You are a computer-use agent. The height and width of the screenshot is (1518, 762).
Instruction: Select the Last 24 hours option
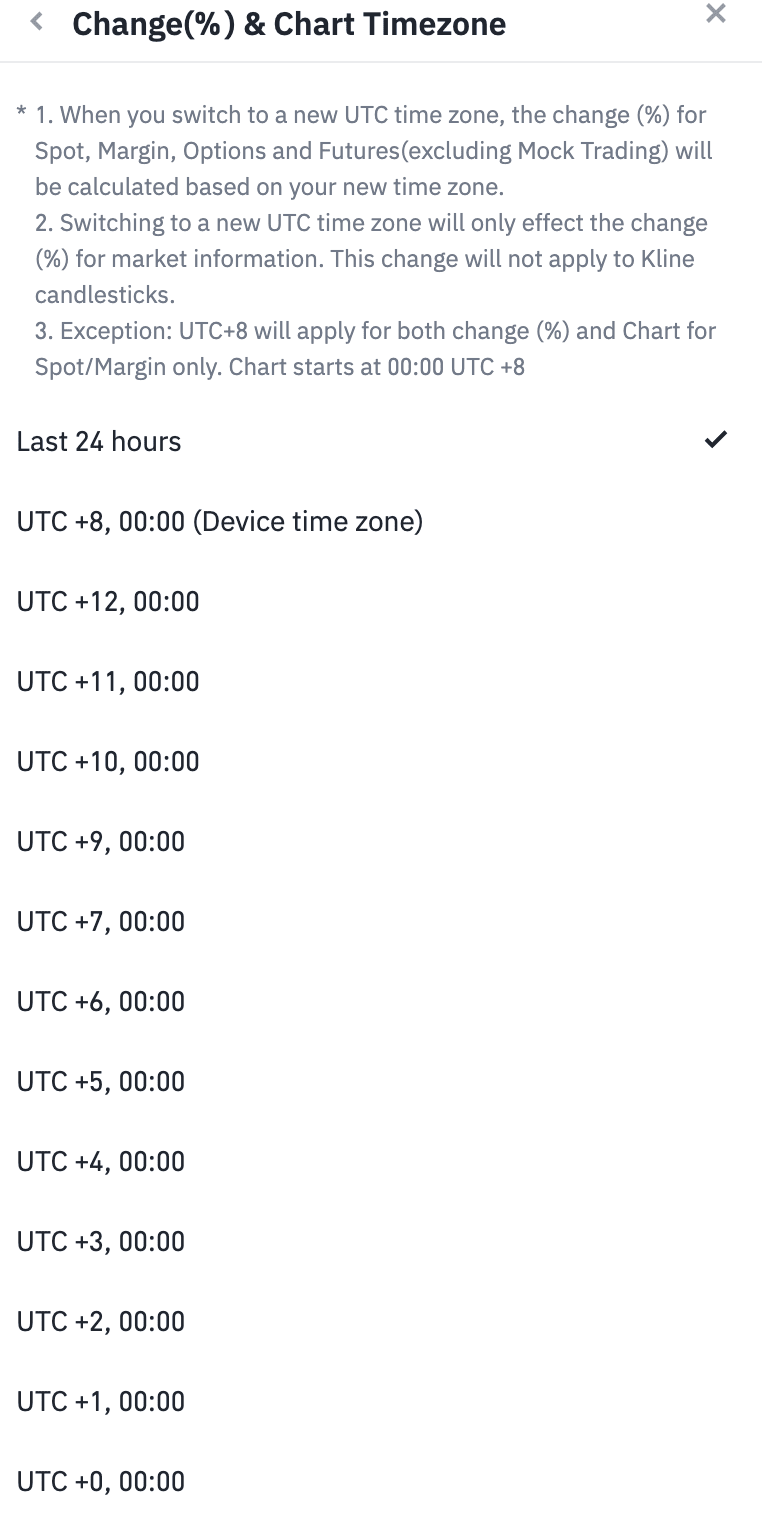pos(99,441)
